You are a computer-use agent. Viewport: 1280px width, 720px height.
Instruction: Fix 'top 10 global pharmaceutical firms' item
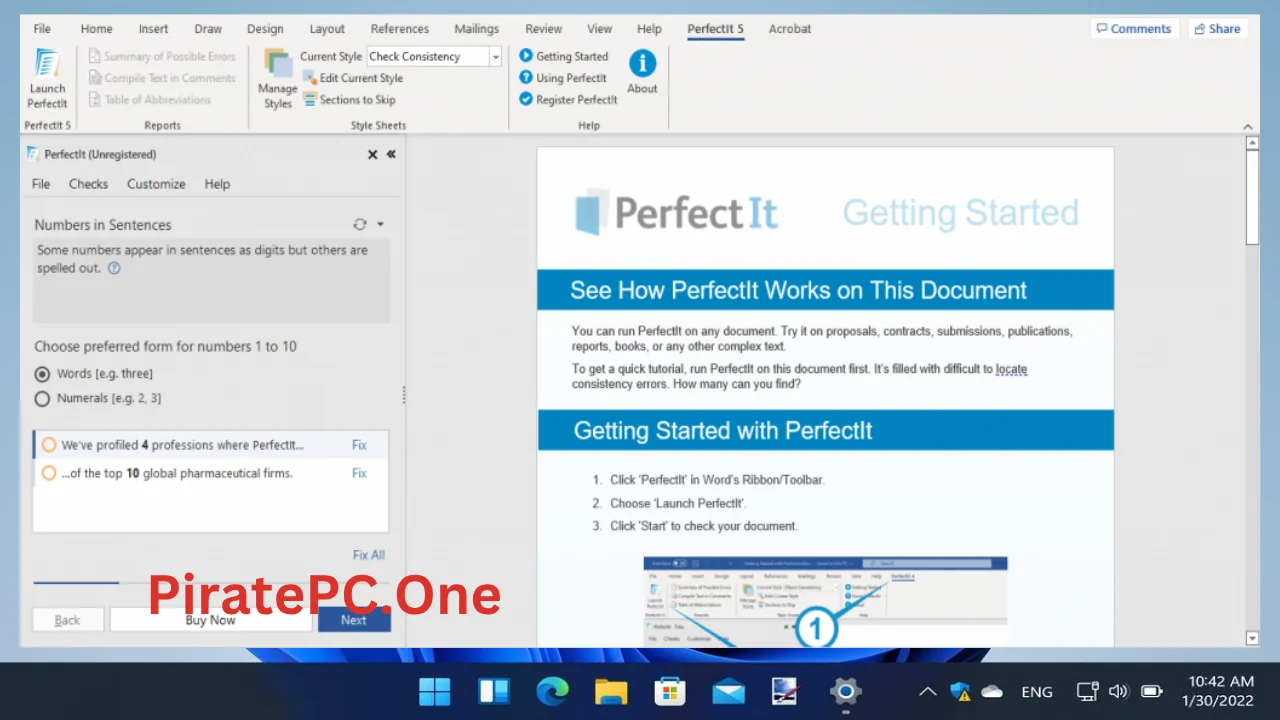(x=359, y=473)
